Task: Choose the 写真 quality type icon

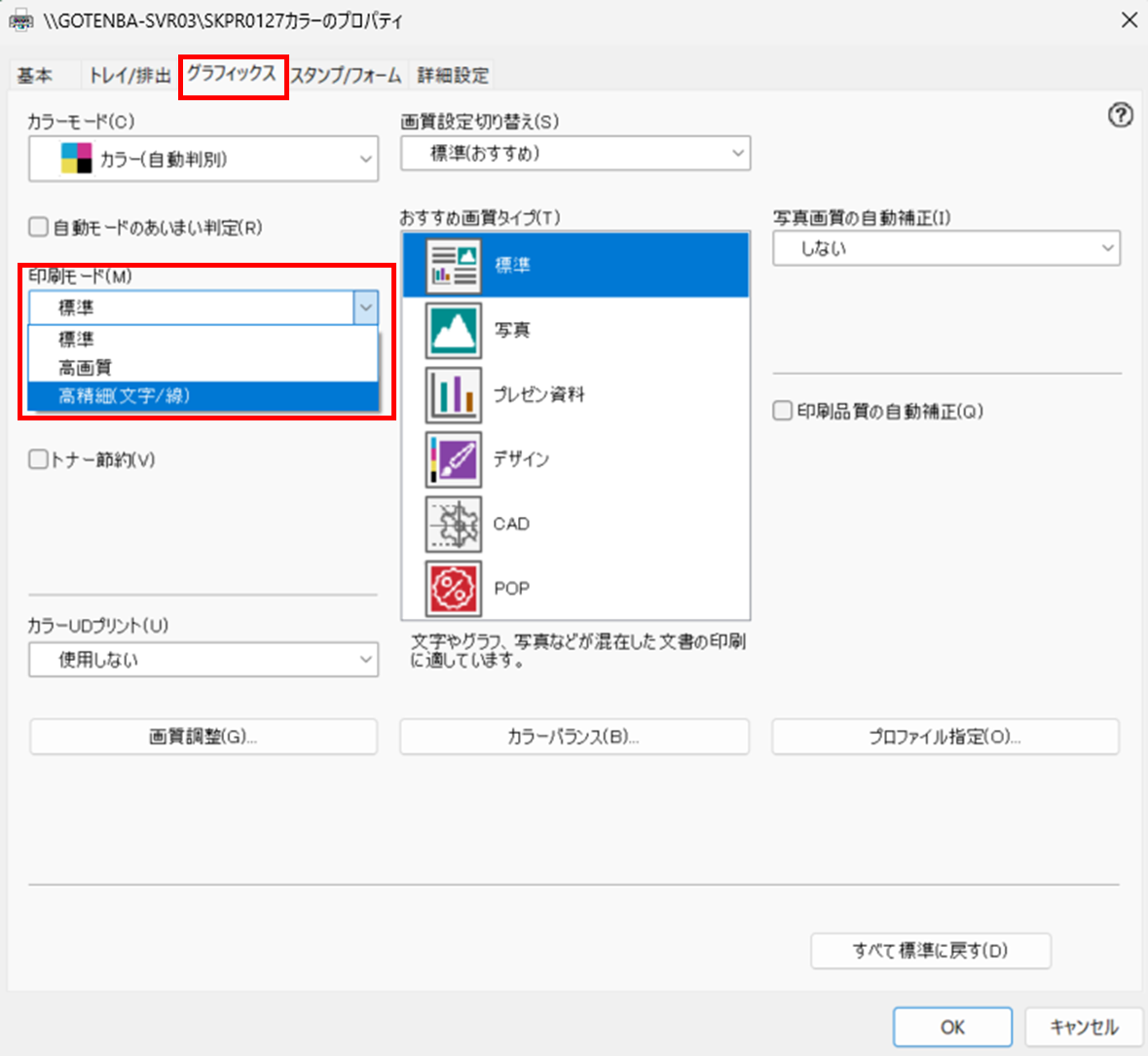Action: point(454,331)
